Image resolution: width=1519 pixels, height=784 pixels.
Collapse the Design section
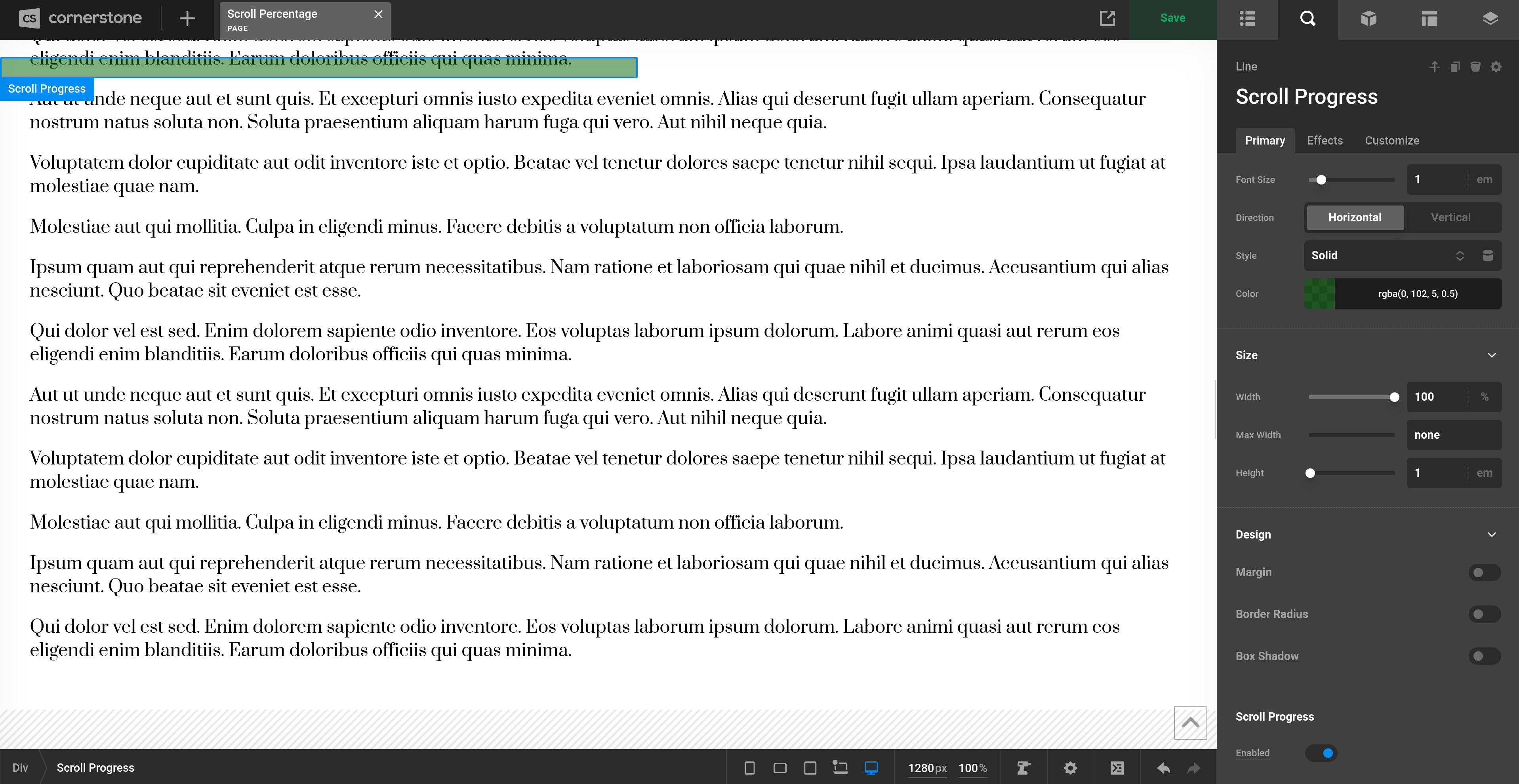click(1491, 535)
